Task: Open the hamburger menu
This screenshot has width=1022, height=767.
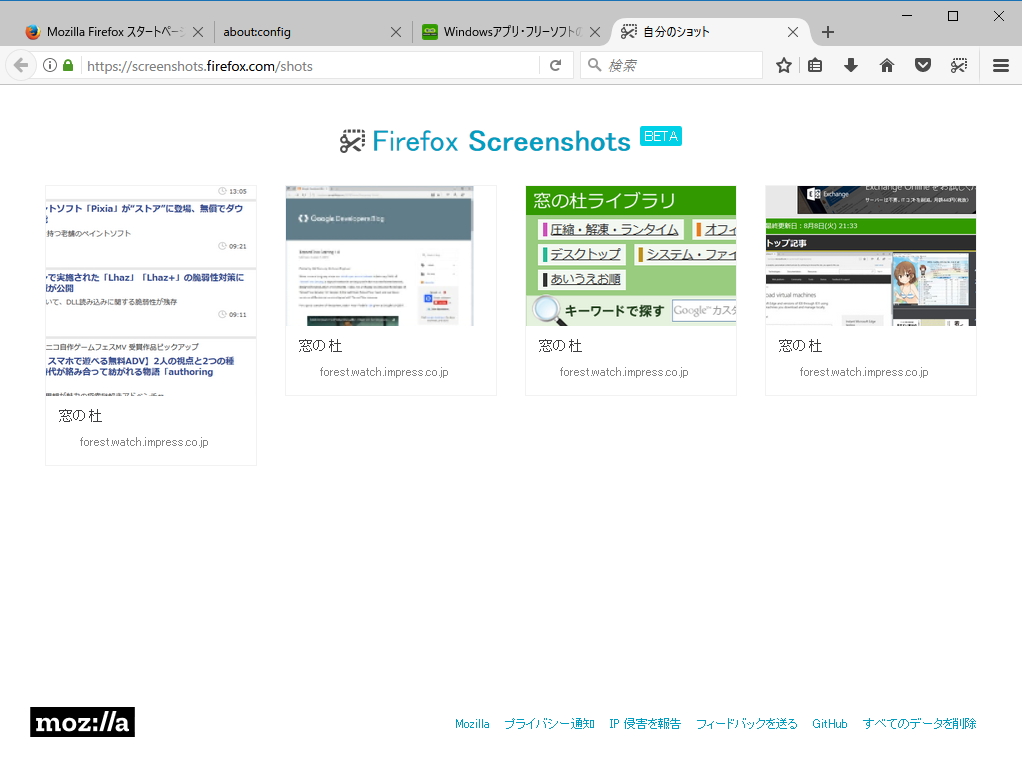Action: click(x=1000, y=65)
